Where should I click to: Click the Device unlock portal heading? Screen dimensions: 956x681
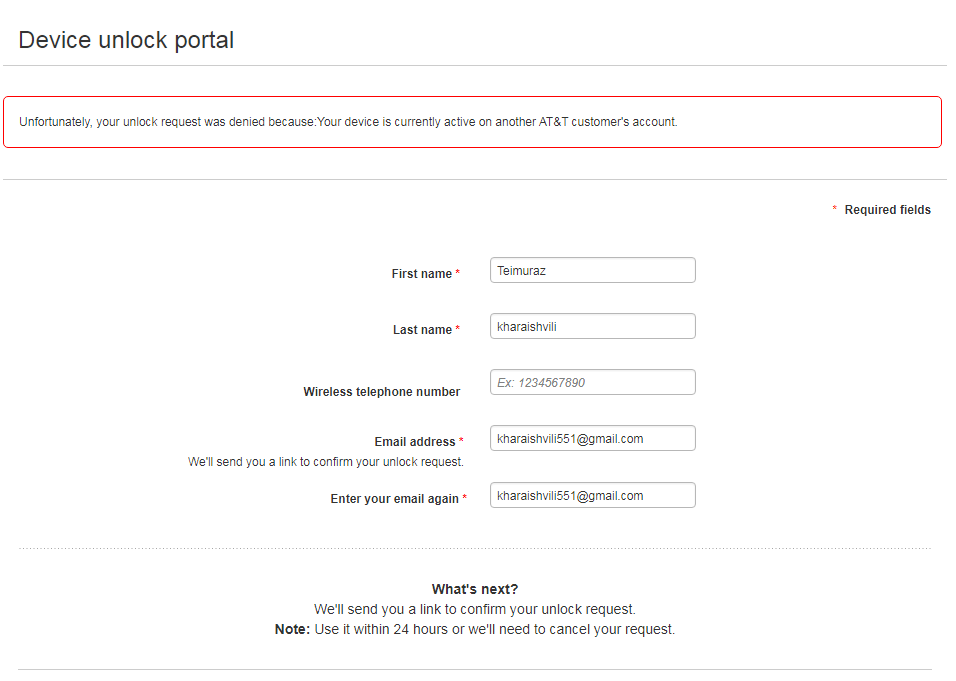click(x=126, y=40)
